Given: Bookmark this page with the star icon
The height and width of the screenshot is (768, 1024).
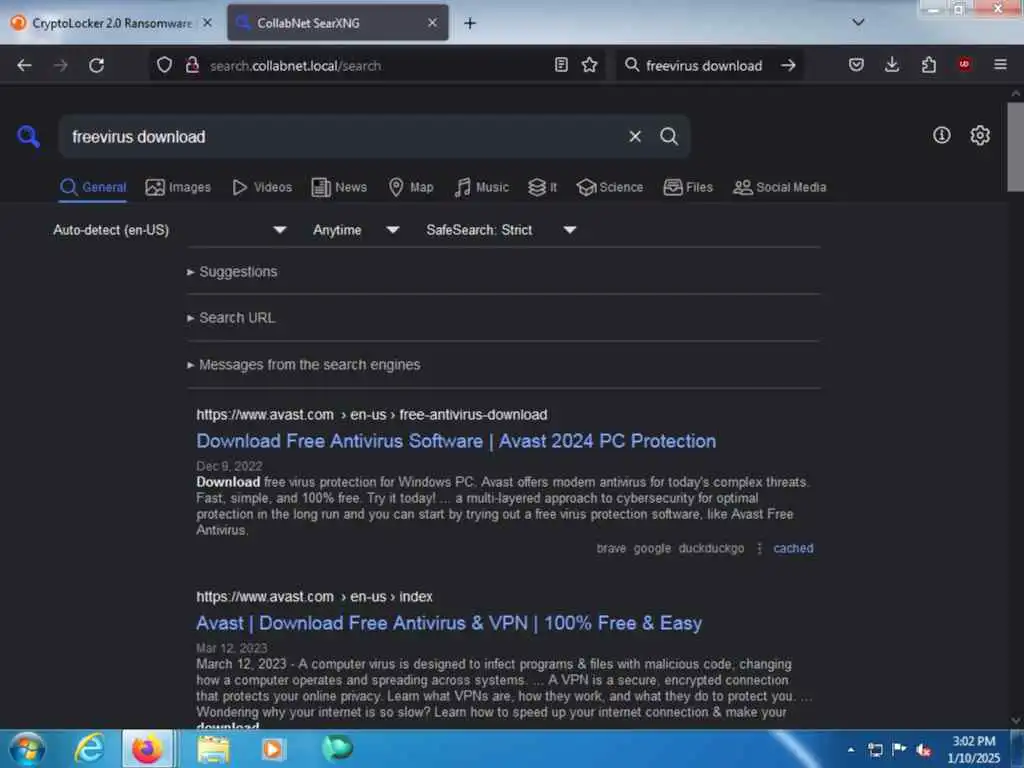Looking at the screenshot, I should pos(590,65).
